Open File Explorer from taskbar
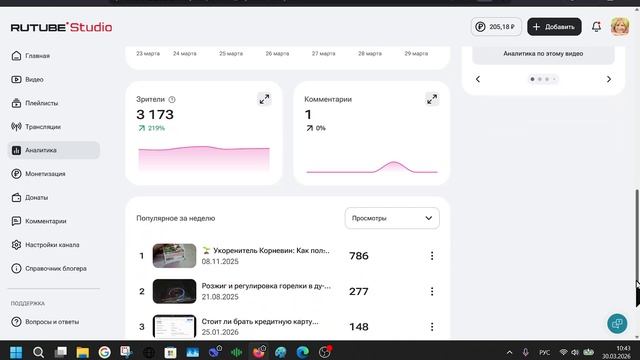The image size is (640, 360). coord(82,352)
